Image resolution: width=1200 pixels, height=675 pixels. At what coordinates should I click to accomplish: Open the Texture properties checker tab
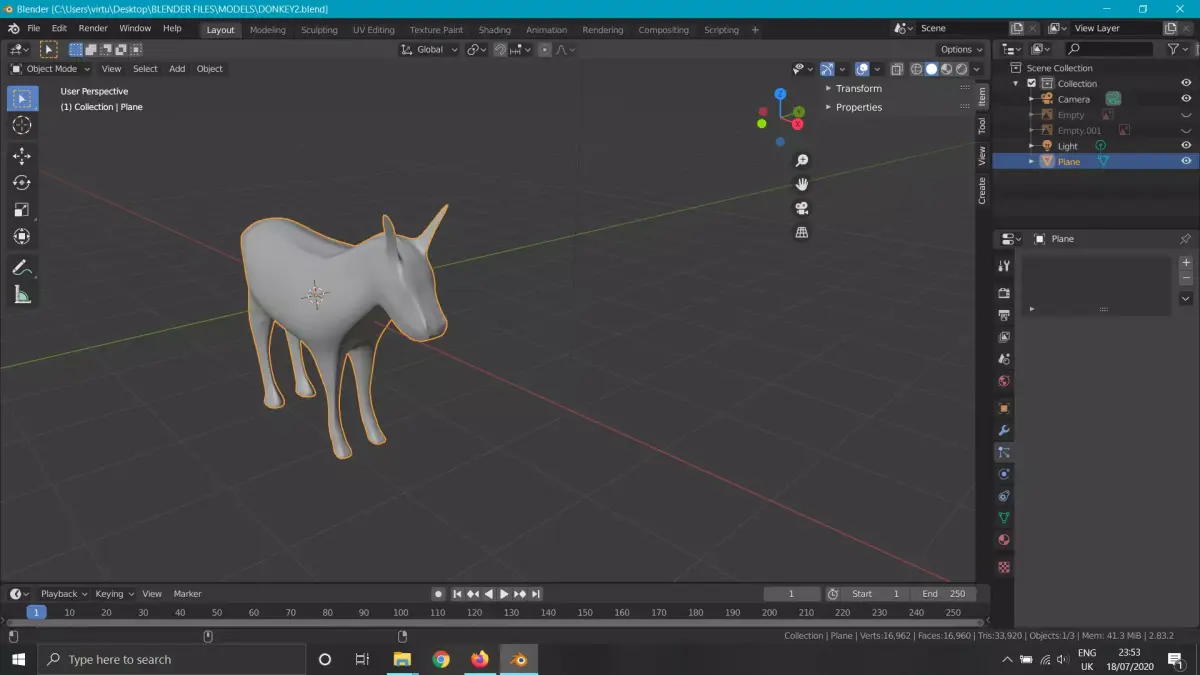click(1004, 567)
